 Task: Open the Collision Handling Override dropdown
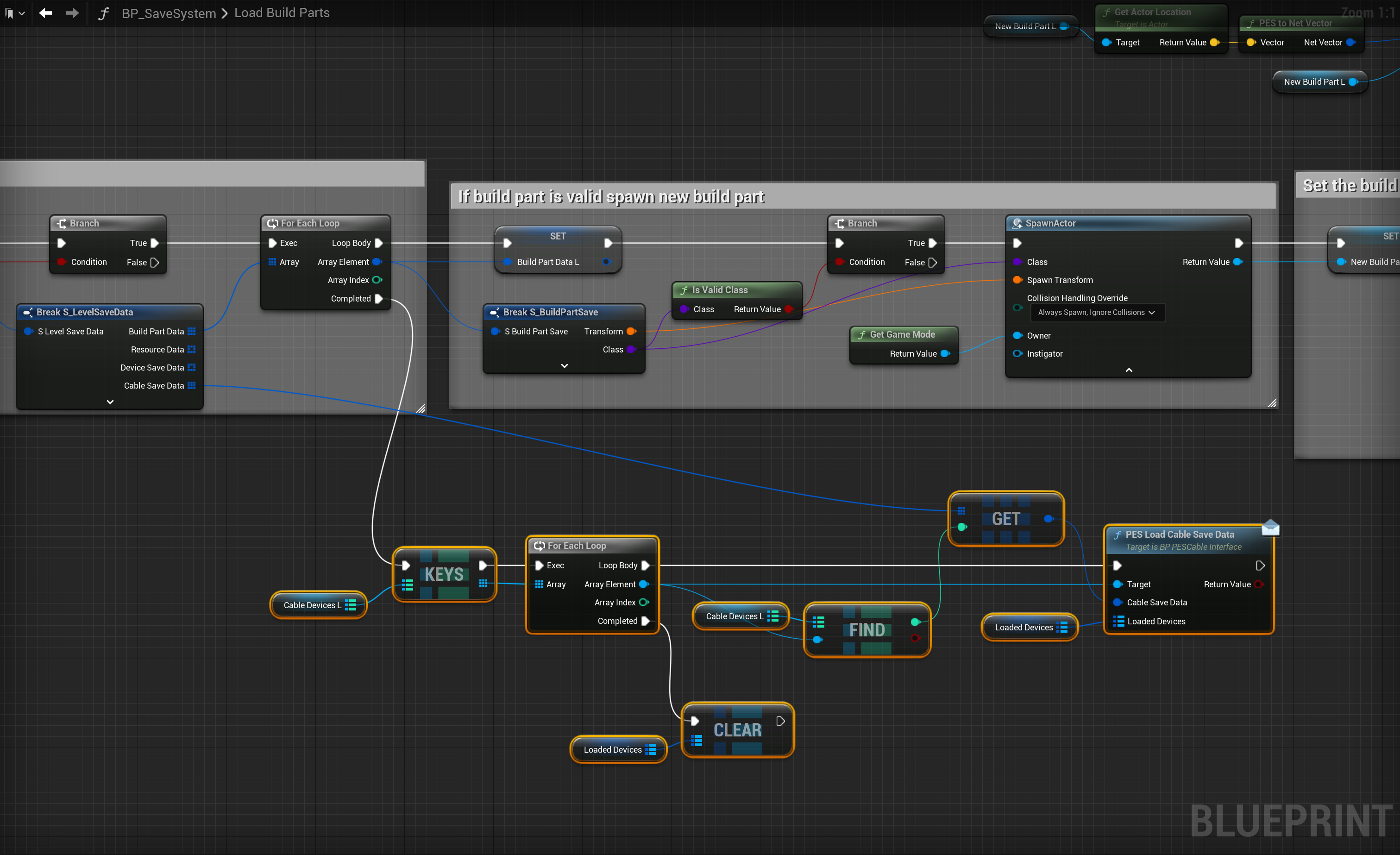[1097, 313]
